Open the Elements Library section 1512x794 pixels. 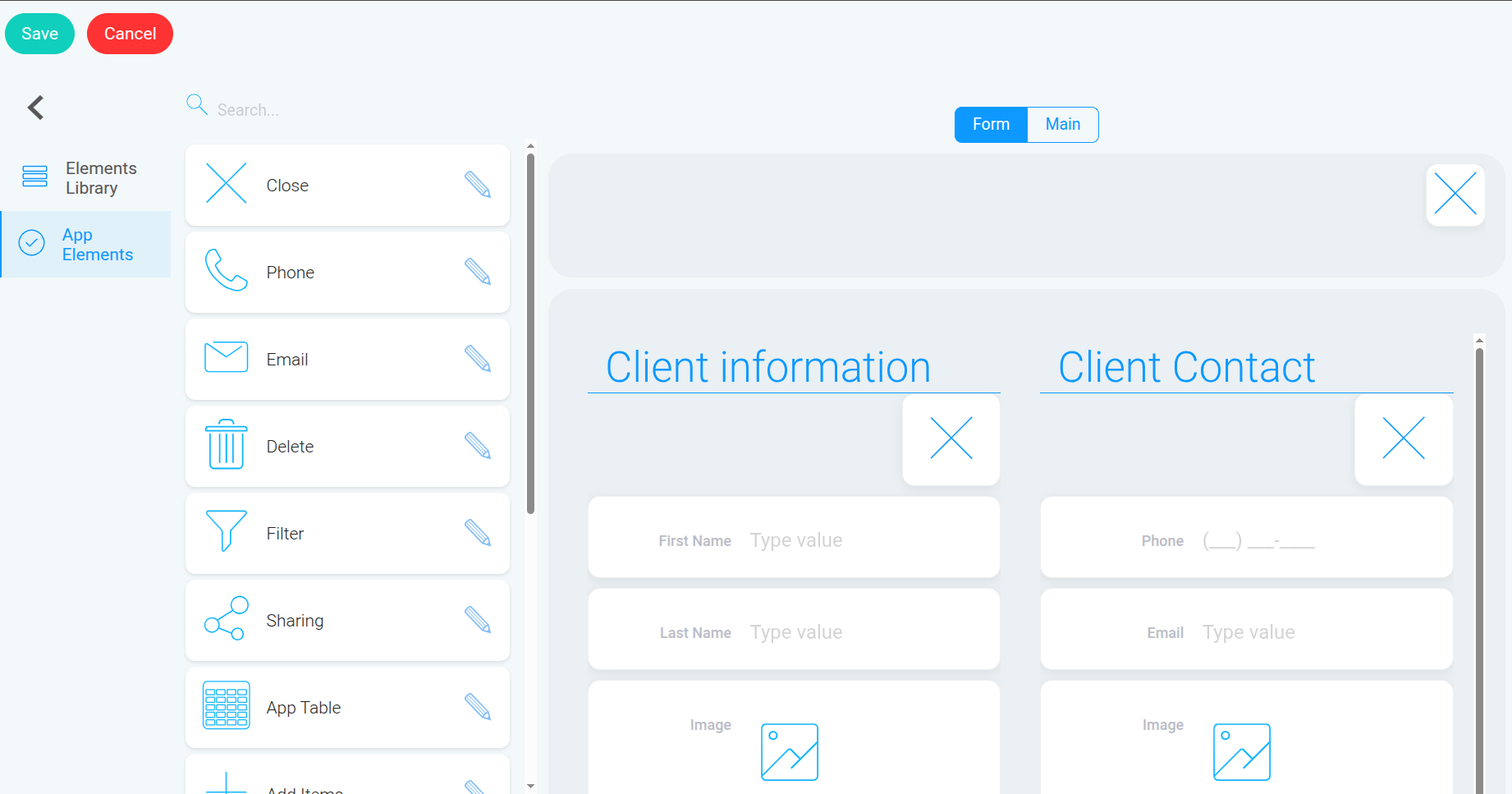85,178
